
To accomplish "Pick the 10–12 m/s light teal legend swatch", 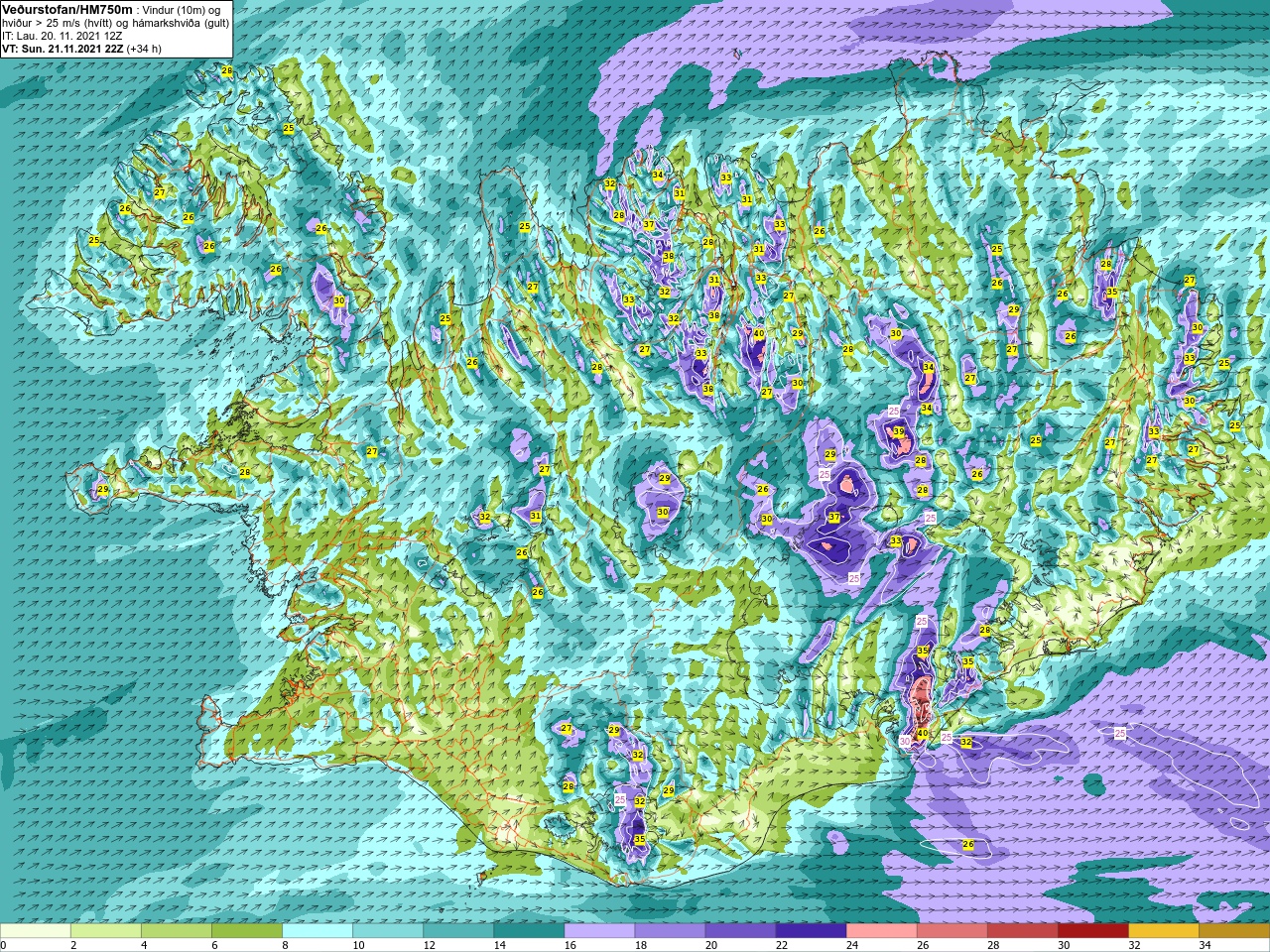I will [388, 931].
